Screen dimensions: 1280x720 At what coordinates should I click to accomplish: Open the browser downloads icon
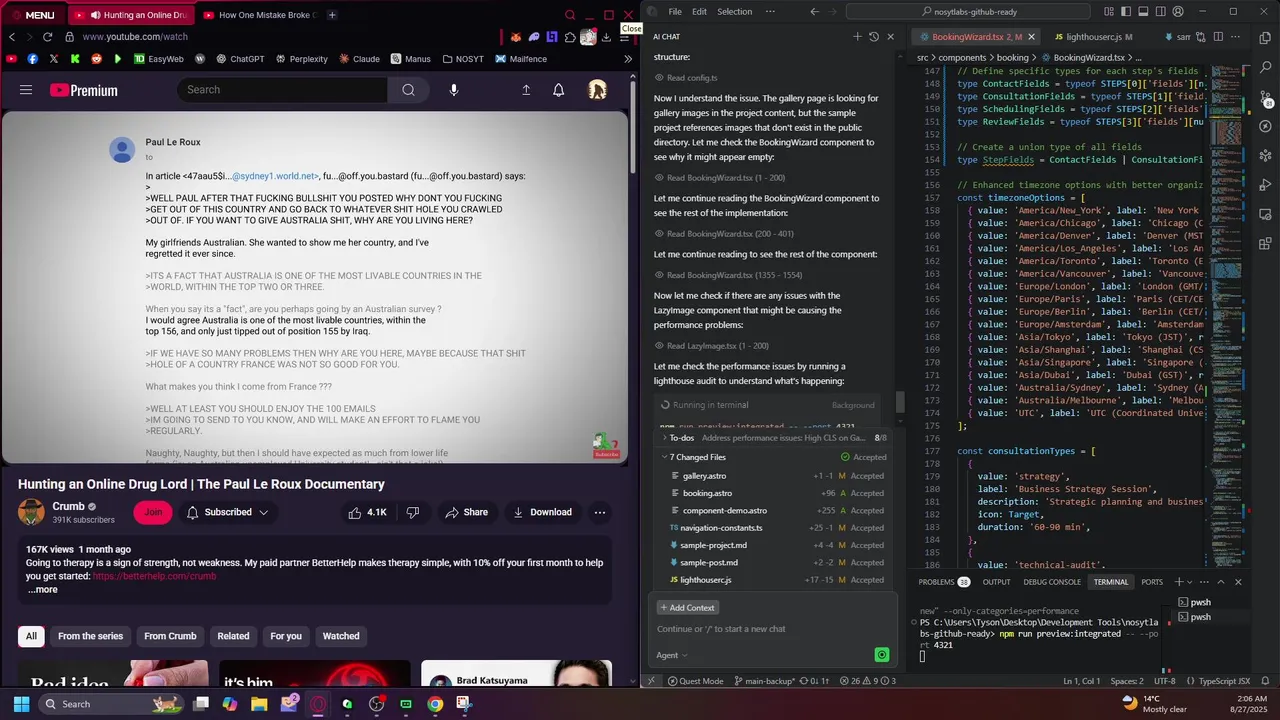[x=606, y=37]
